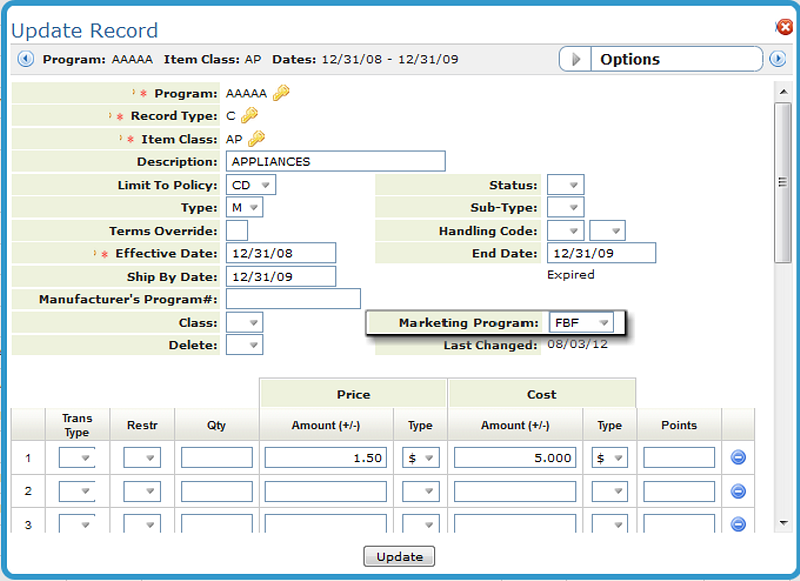Click the key icon next to Program
Screen dimensions: 800x581
282,93
